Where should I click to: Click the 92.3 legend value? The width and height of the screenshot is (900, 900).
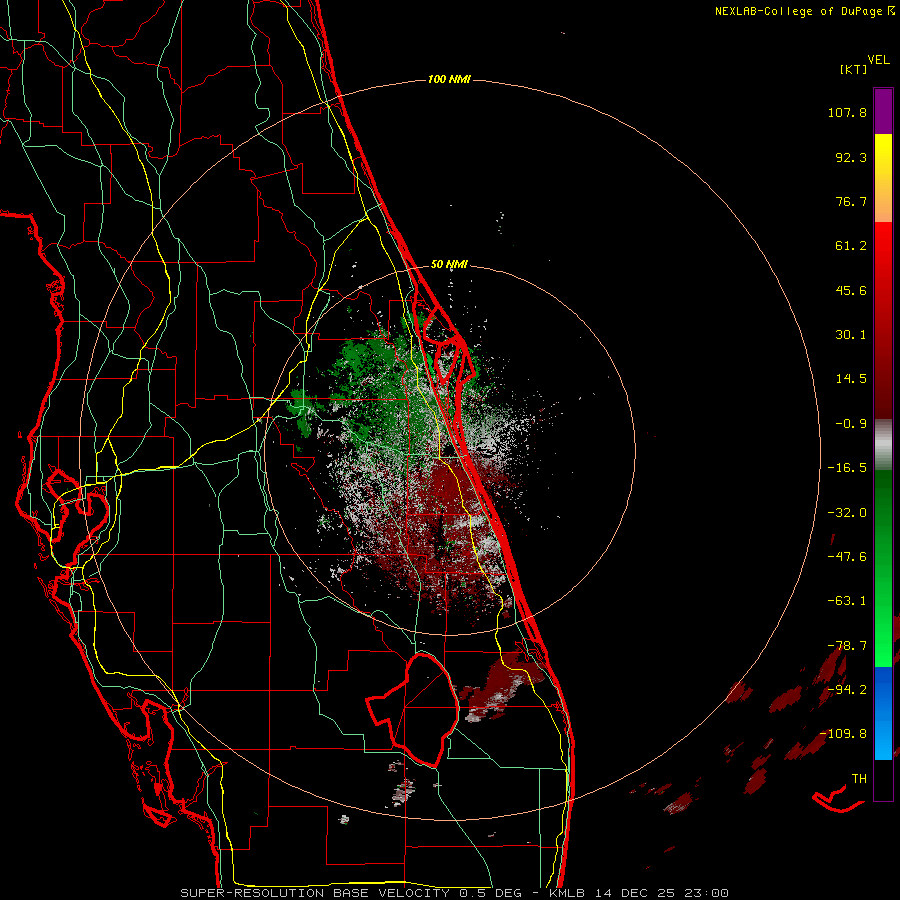(x=851, y=157)
